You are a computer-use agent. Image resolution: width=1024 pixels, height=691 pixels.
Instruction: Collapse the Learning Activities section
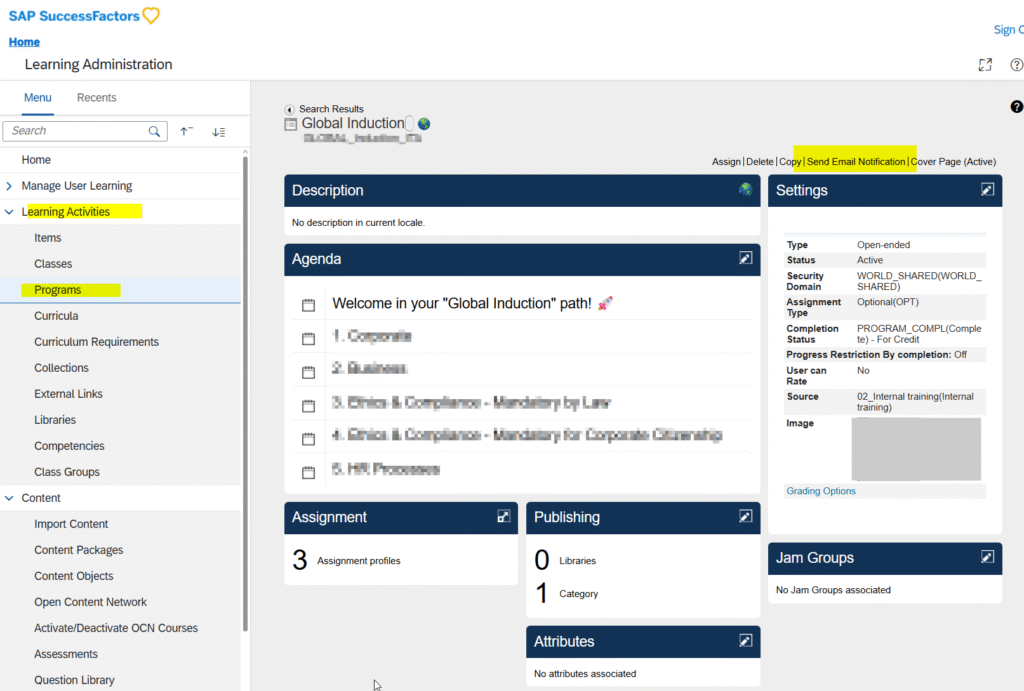pyautogui.click(x=10, y=212)
